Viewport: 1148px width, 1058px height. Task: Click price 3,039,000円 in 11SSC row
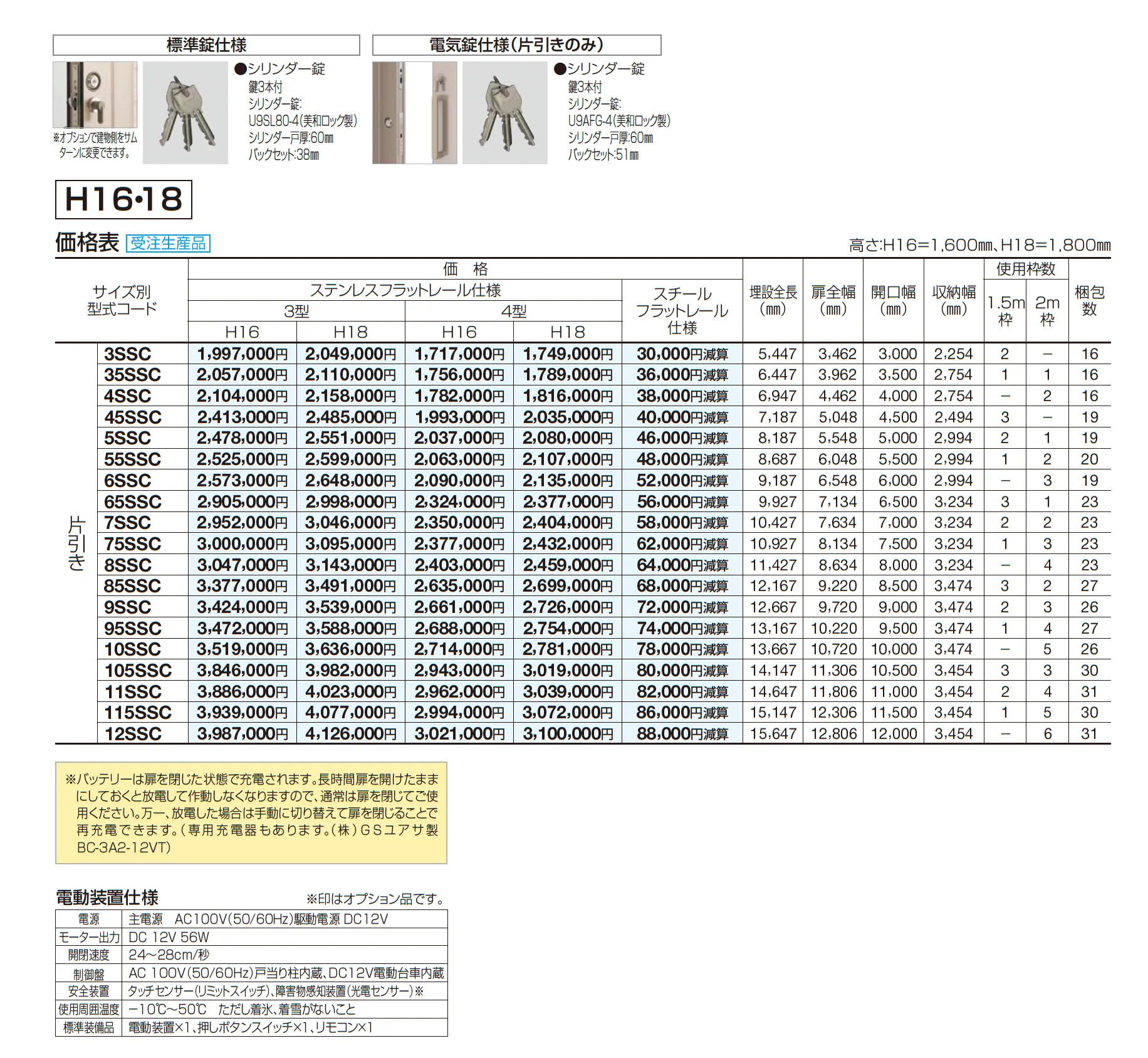[x=568, y=692]
